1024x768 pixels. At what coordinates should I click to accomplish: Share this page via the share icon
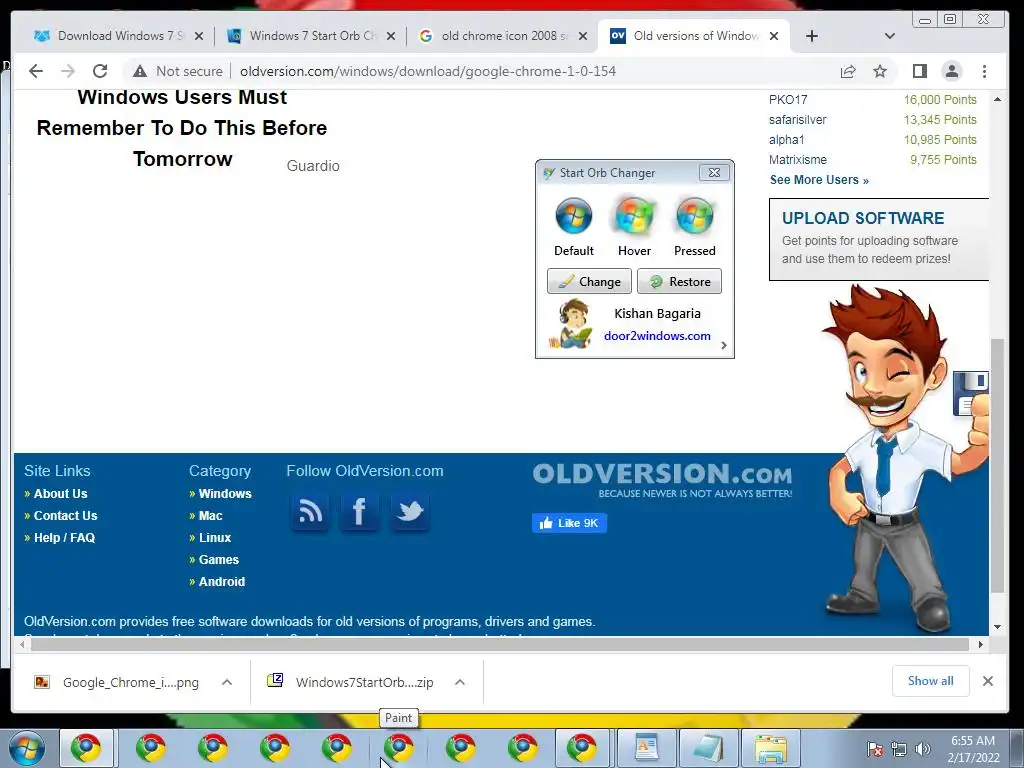[848, 71]
